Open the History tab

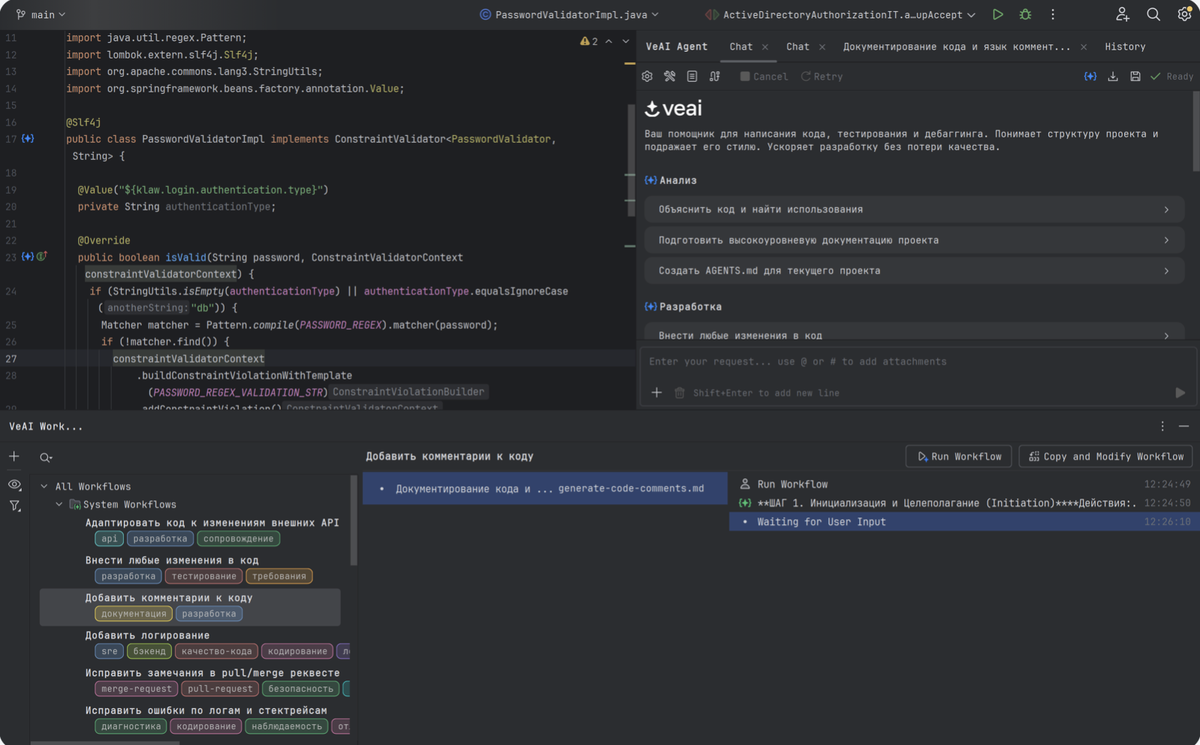(1125, 47)
